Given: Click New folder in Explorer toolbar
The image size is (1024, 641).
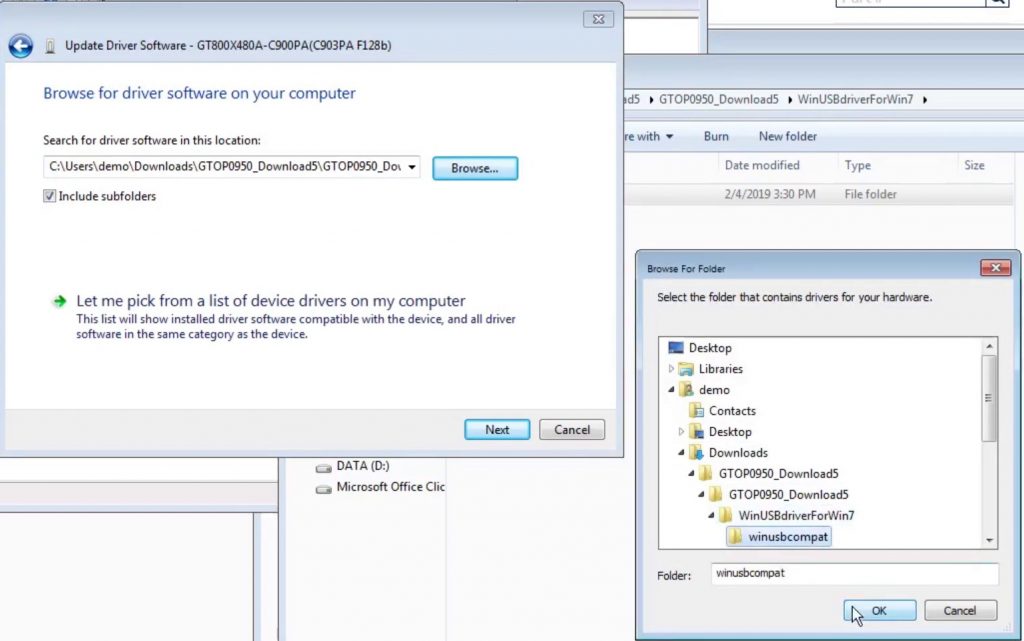Looking at the screenshot, I should (787, 136).
